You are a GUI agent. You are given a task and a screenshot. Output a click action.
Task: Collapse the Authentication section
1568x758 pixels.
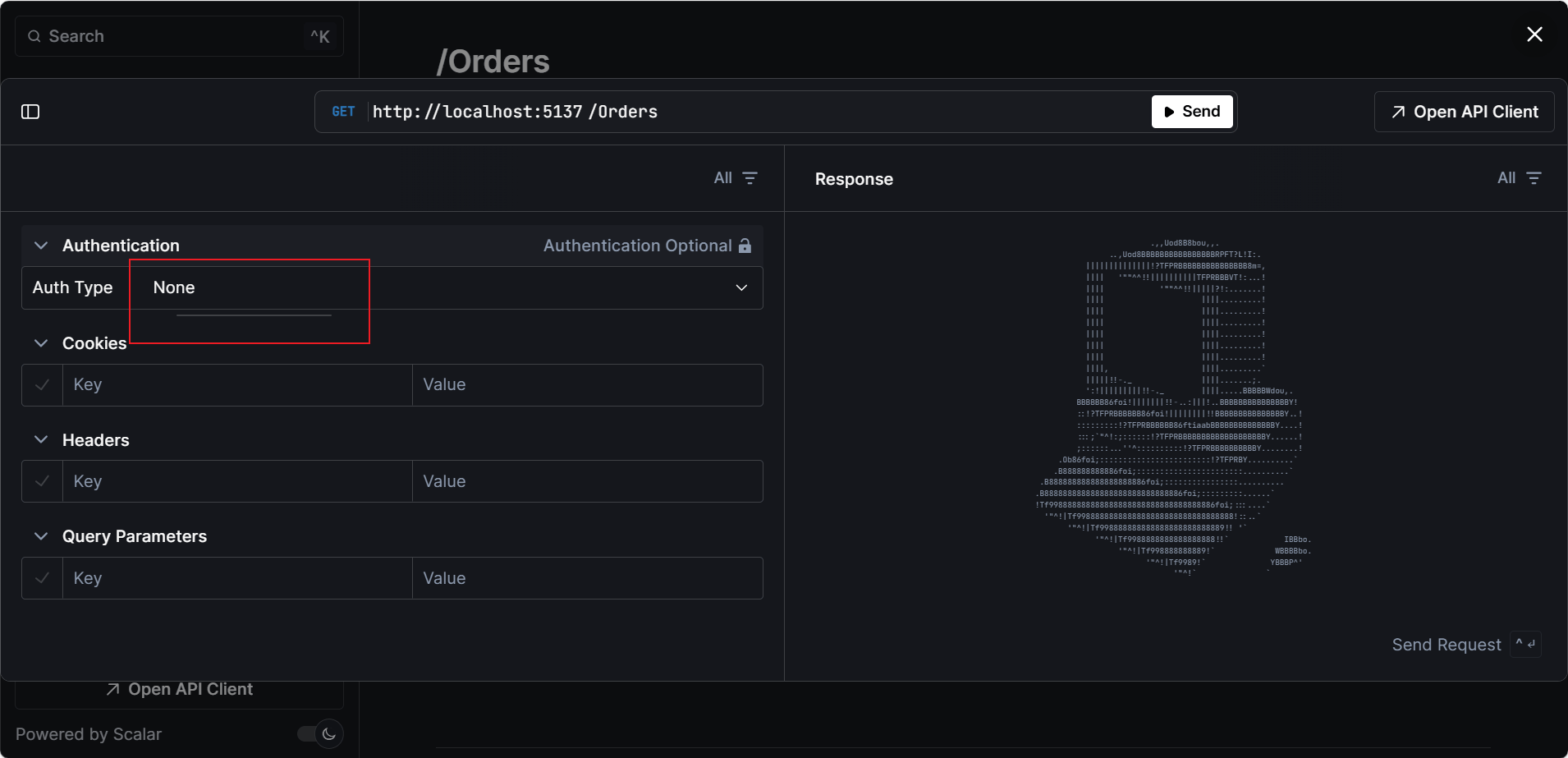(41, 246)
